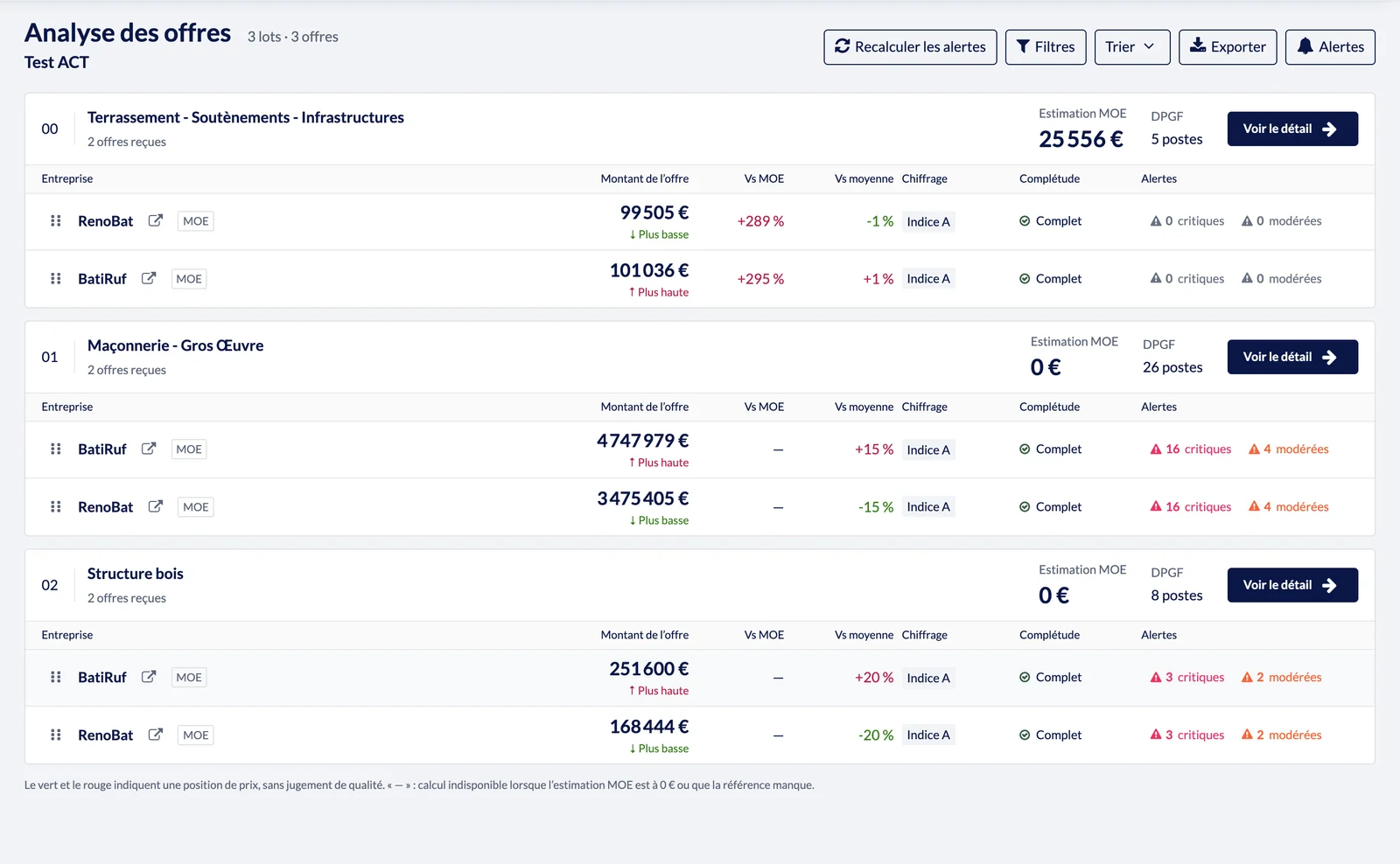Click the 26 postes DPGF label
This screenshot has height=864, width=1400.
click(1172, 367)
